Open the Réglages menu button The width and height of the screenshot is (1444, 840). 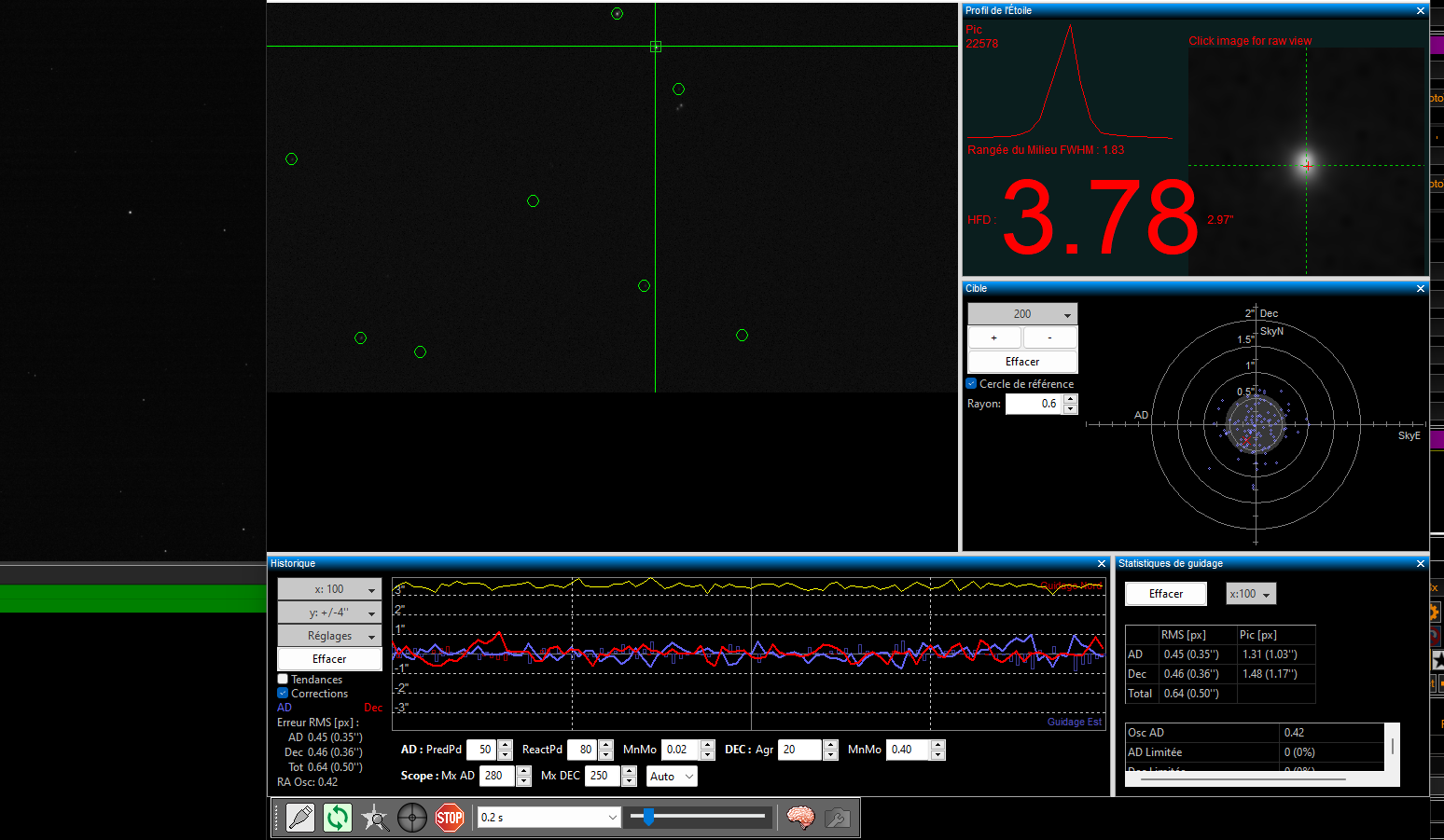point(329,636)
